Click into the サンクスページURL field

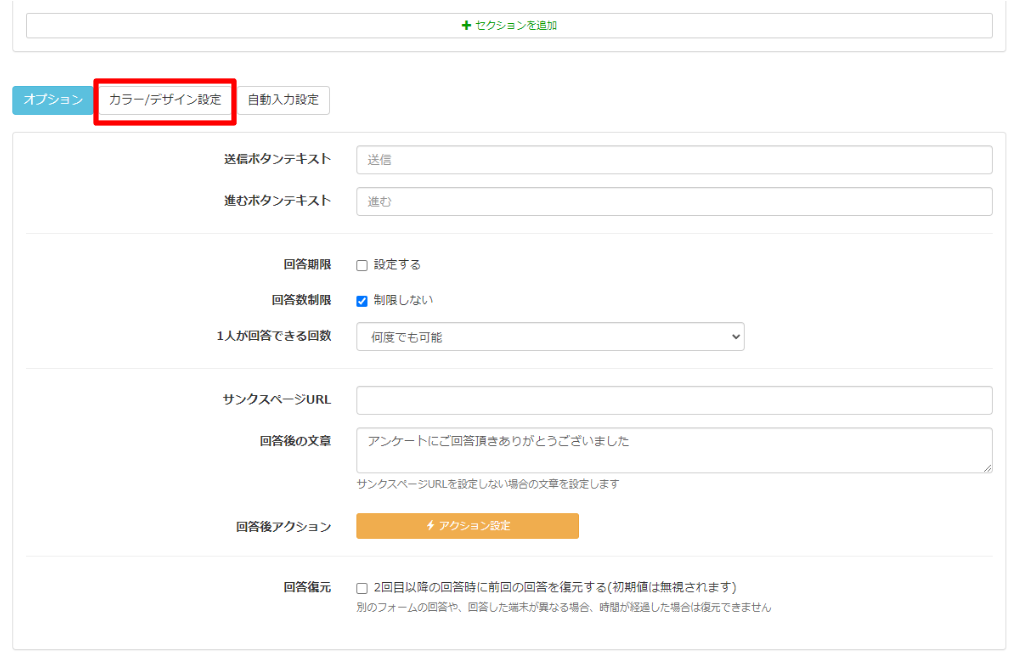[674, 400]
